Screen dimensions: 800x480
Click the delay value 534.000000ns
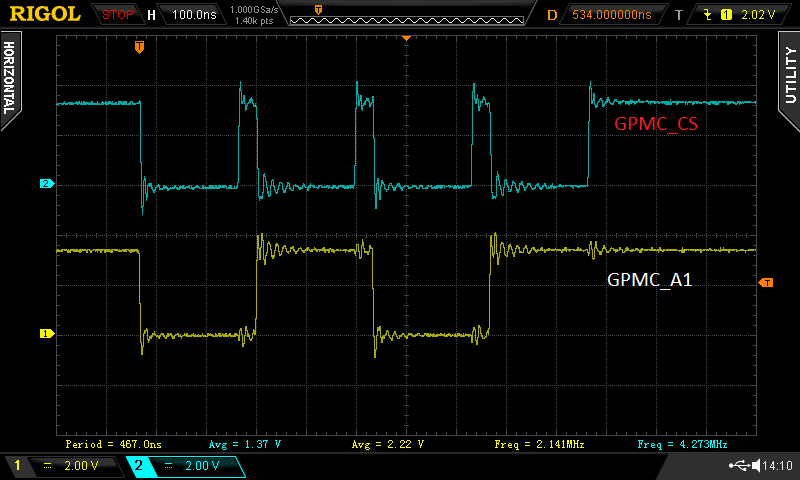point(612,15)
